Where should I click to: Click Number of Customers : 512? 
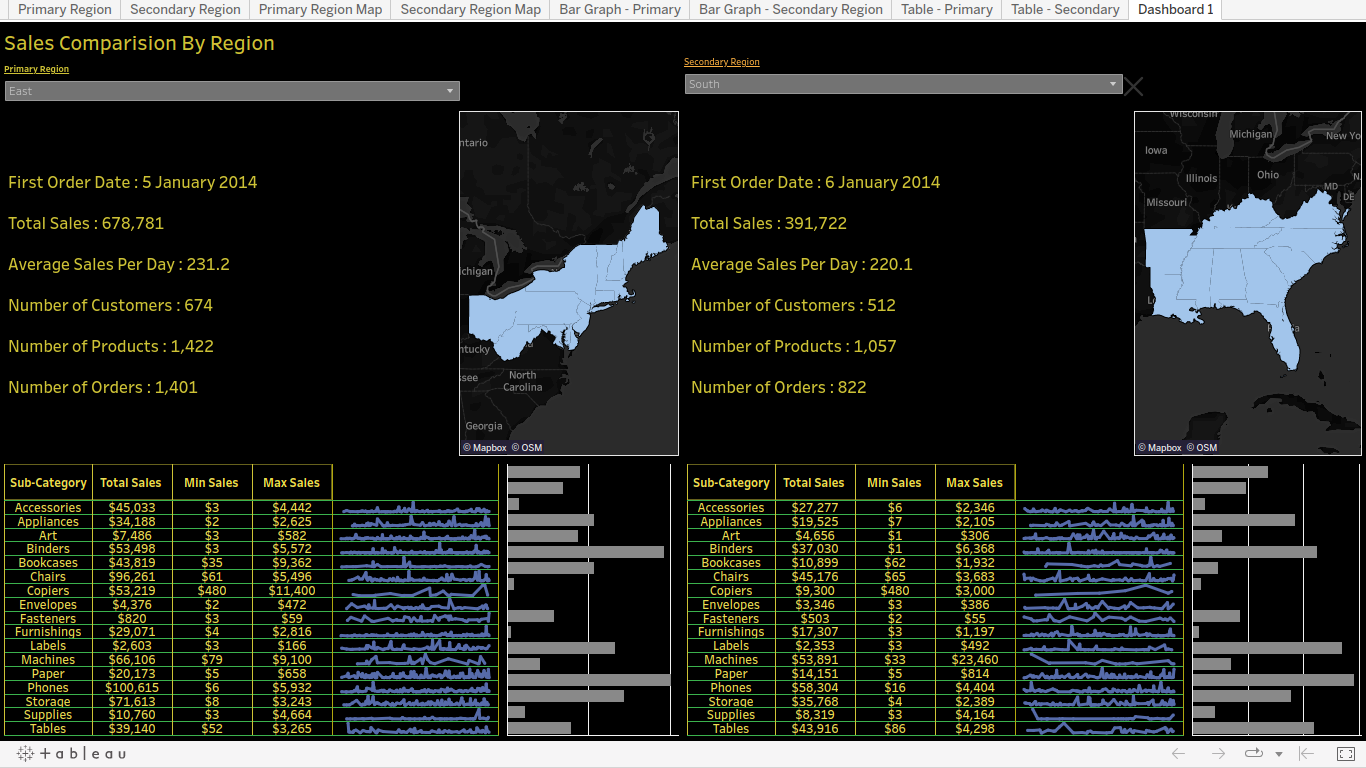(x=794, y=306)
